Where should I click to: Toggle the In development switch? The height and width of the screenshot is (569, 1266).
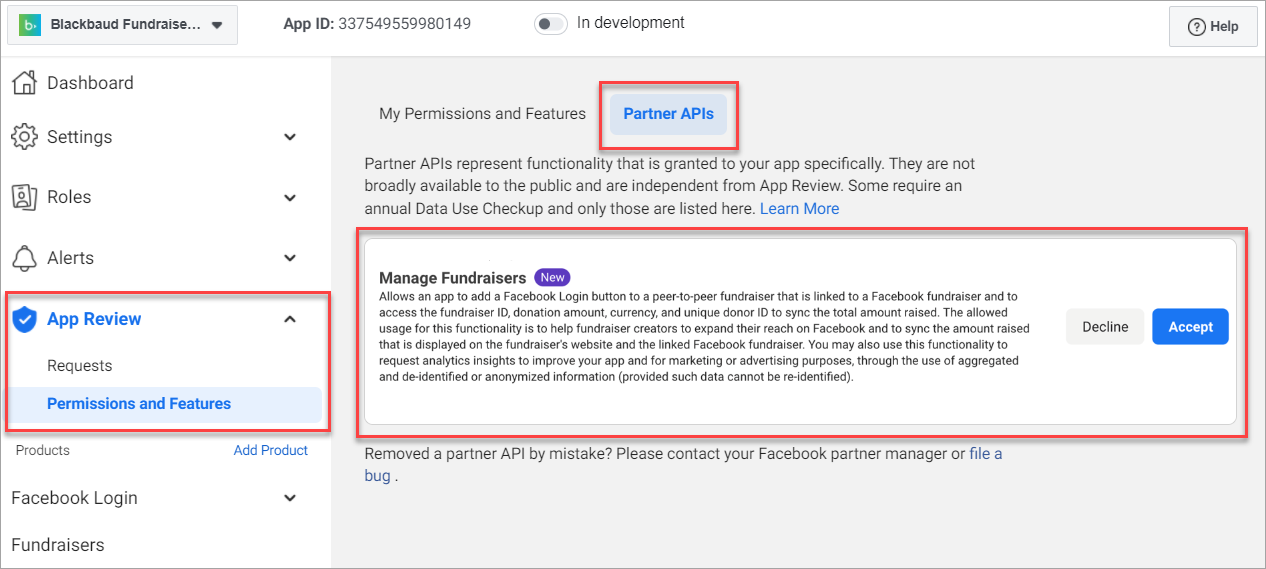(550, 23)
